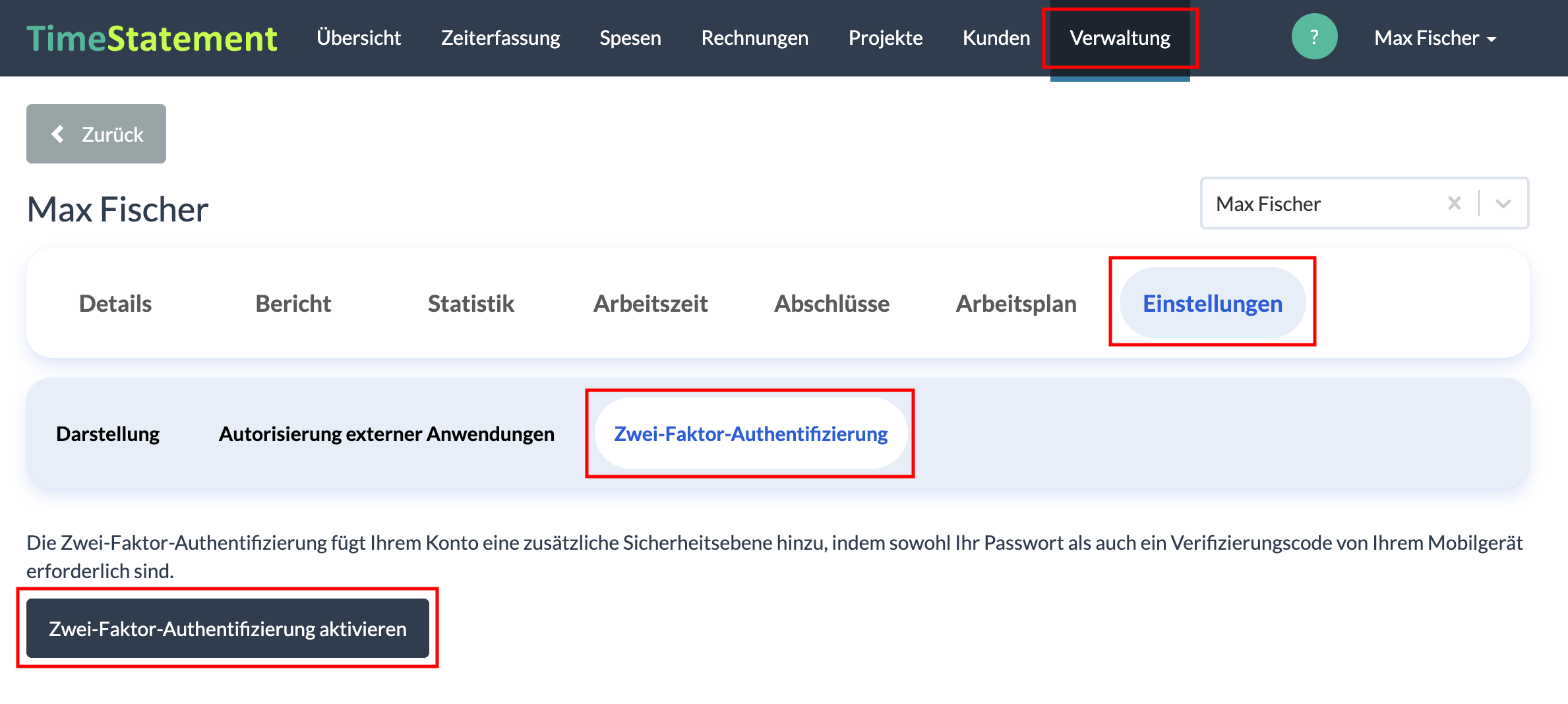Switch to the Details tab
This screenshot has width=1568, height=704.
coord(115,304)
